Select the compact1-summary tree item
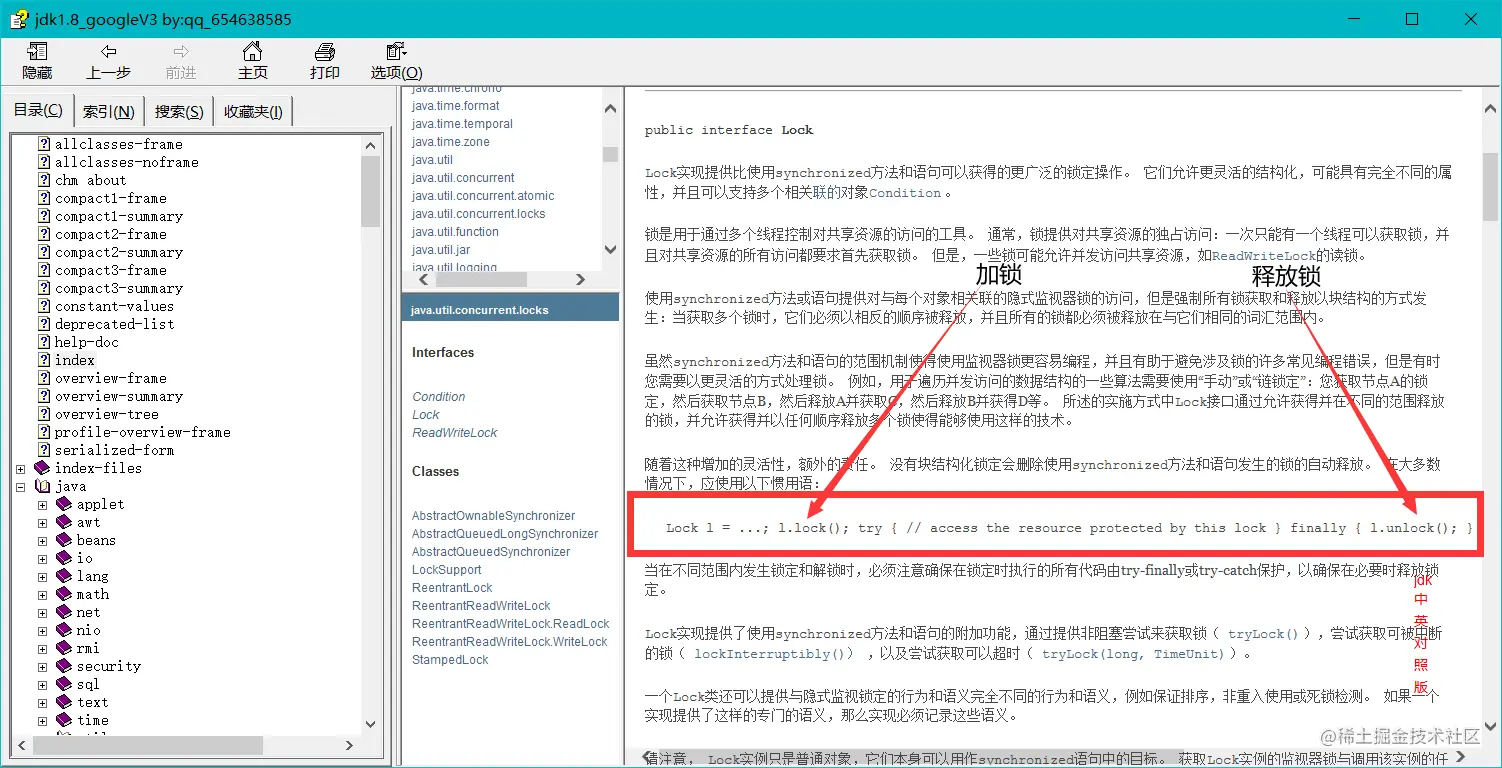The image size is (1502, 768). coord(119,216)
